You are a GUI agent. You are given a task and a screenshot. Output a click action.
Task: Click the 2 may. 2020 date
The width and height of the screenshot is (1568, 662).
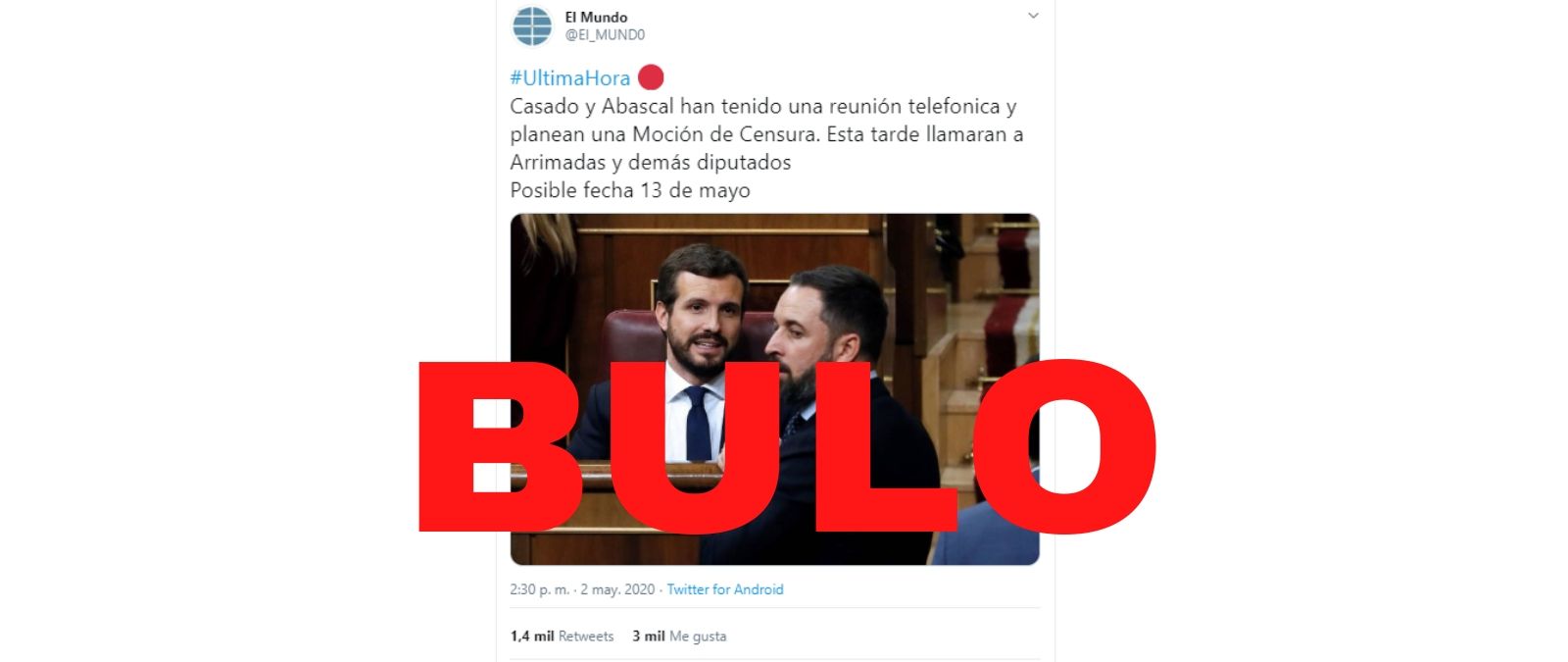(617, 589)
